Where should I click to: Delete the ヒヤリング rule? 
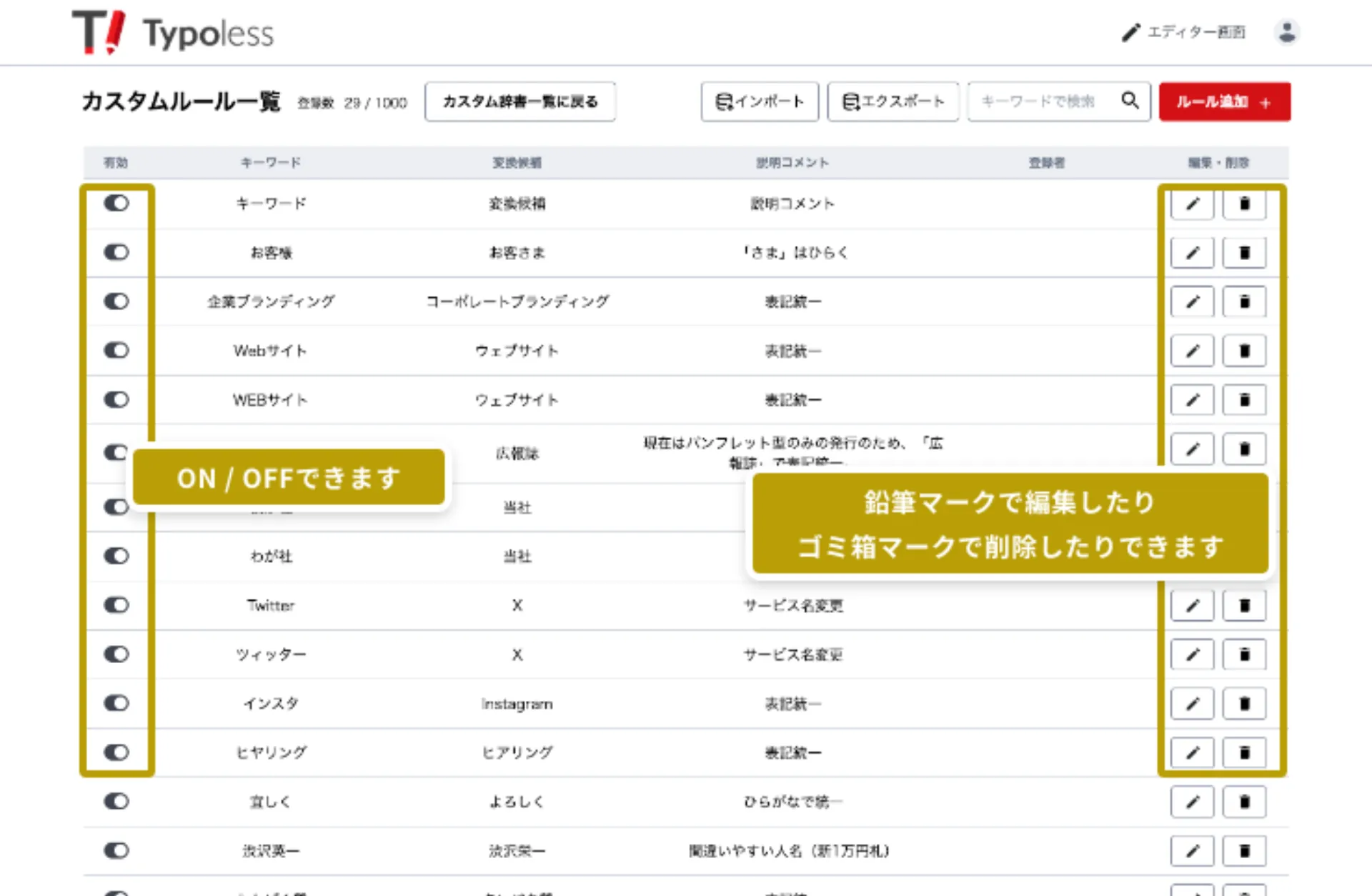[1244, 752]
